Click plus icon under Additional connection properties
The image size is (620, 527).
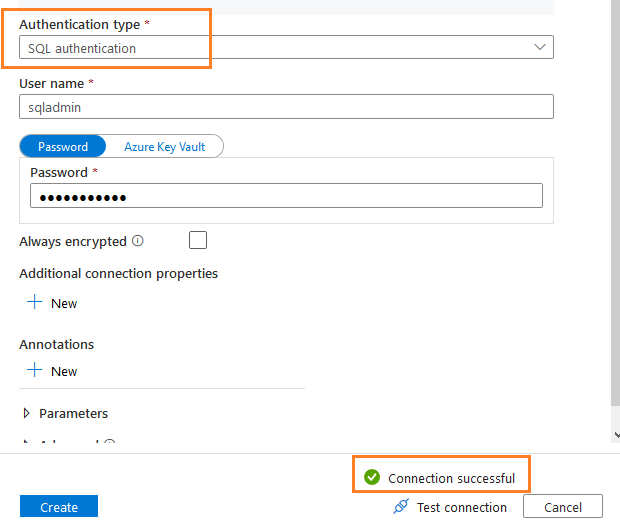click(34, 302)
